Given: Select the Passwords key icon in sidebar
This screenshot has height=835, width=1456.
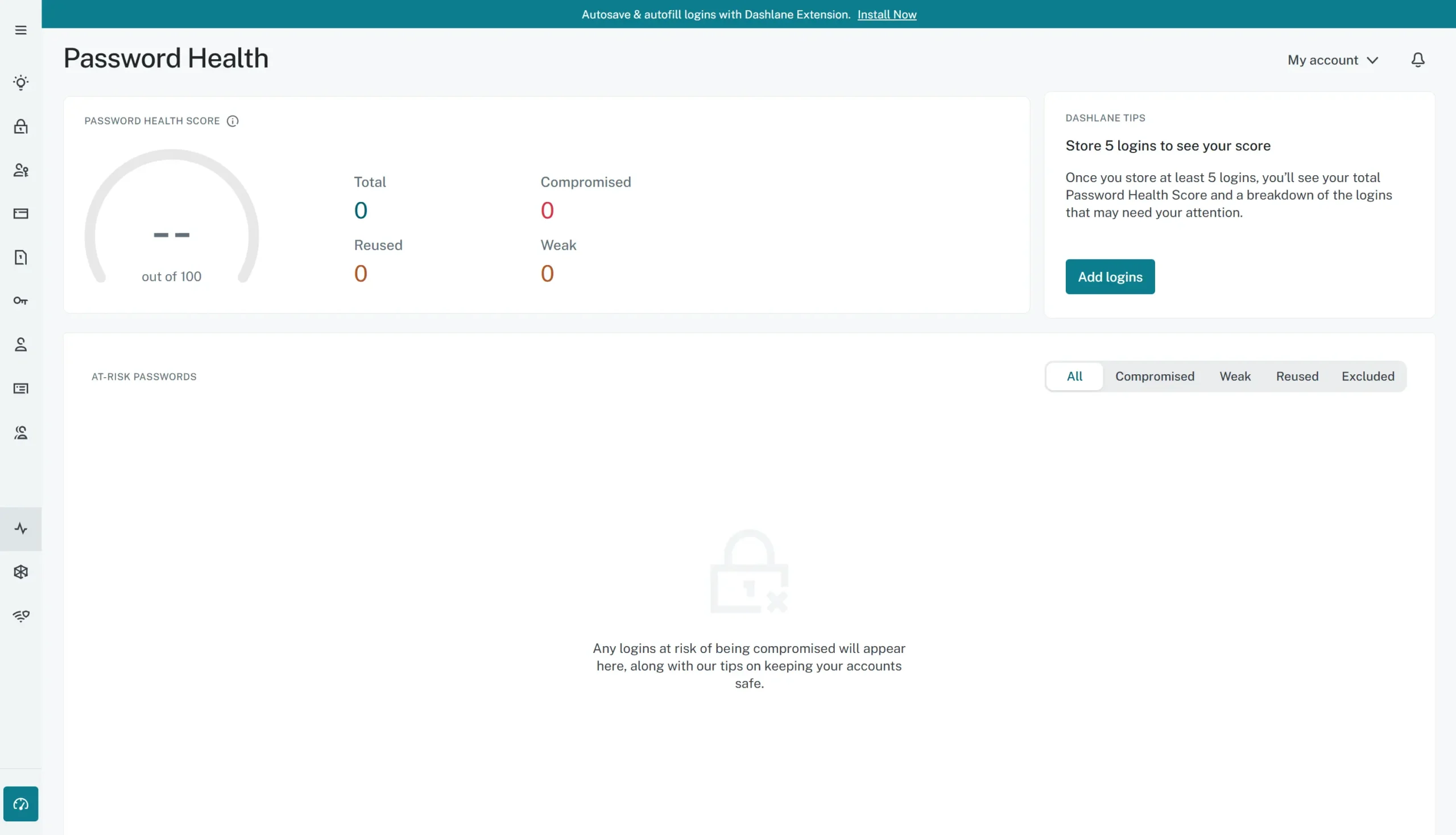Looking at the screenshot, I should 21,300.
